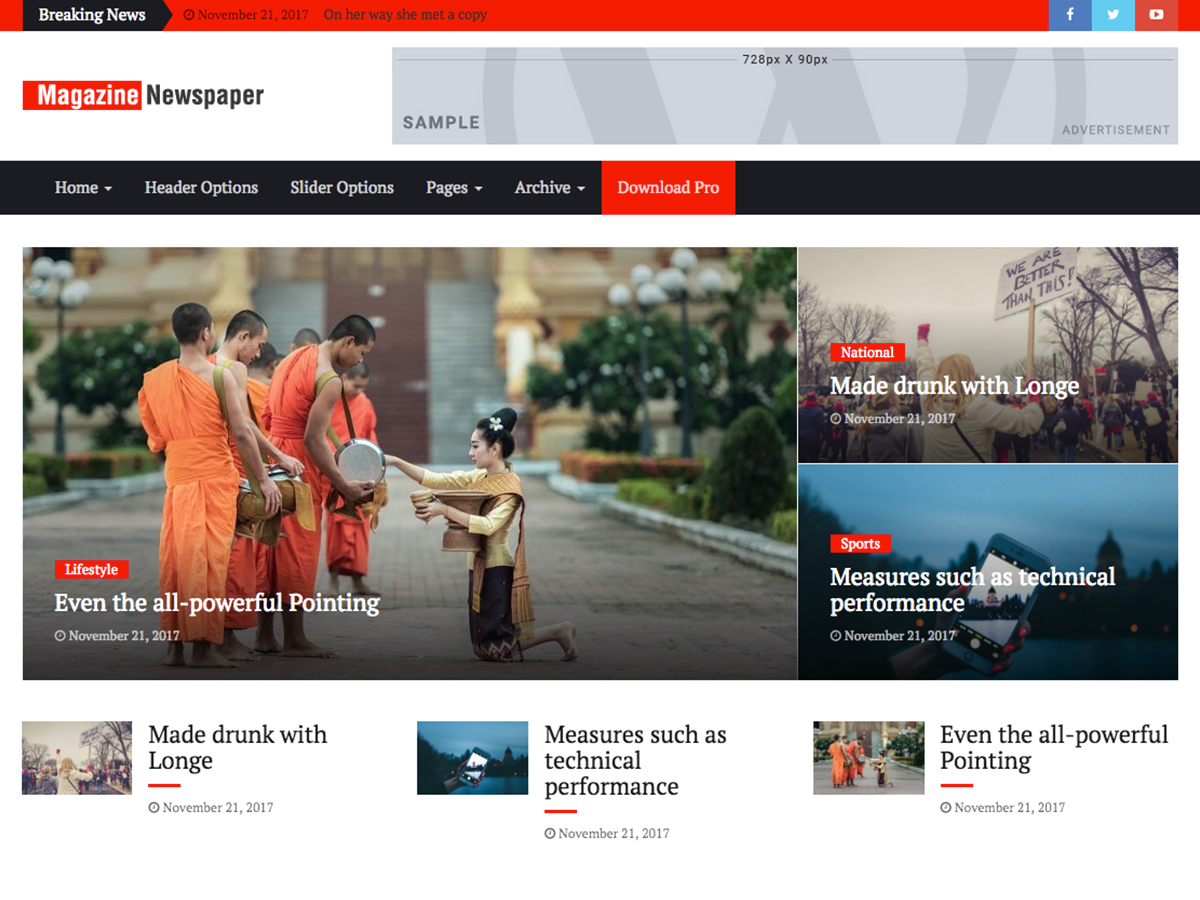Open the Header Options menu item

pyautogui.click(x=201, y=187)
